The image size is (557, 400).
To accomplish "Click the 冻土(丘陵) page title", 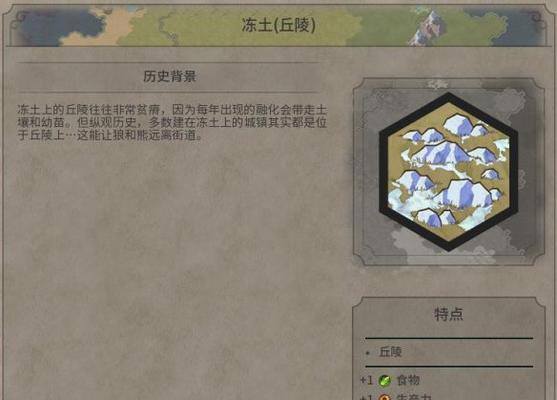I will click(x=279, y=25).
